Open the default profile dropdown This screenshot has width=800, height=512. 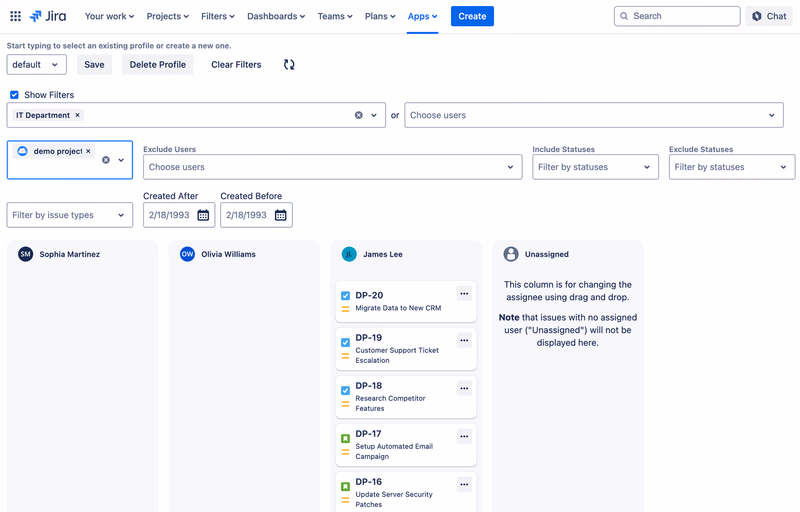pos(36,64)
